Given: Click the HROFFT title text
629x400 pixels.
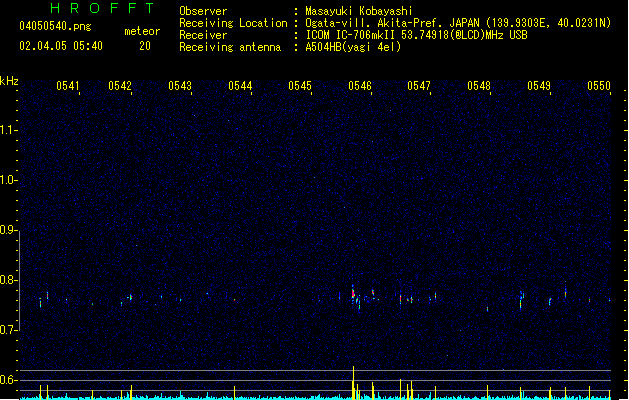Looking at the screenshot, I should (x=102, y=8).
